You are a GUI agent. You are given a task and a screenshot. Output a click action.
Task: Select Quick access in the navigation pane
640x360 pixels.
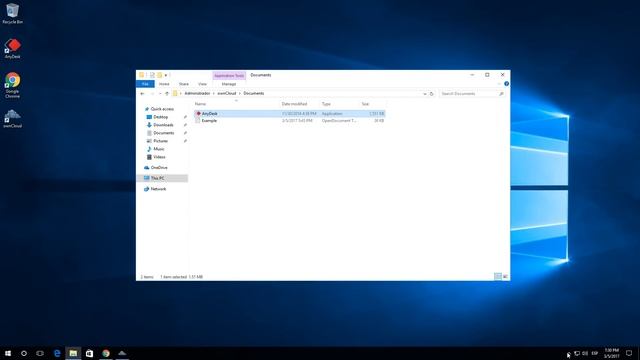[x=162, y=109]
